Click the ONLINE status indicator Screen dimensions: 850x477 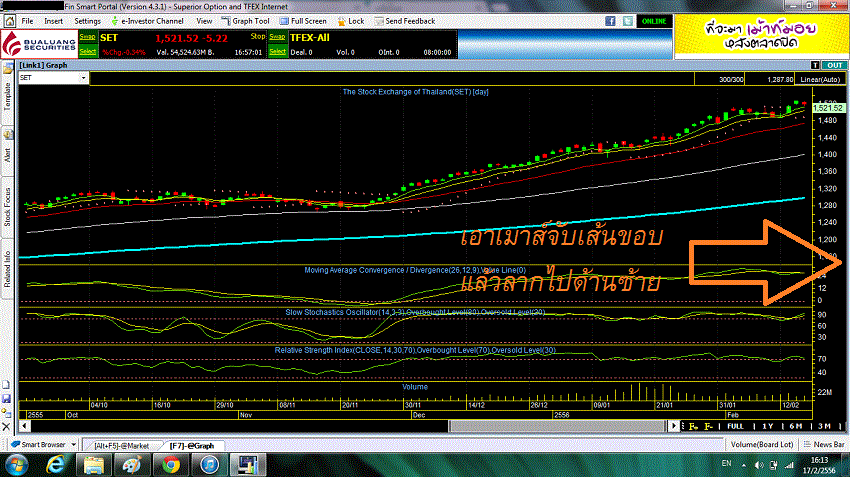tap(654, 21)
